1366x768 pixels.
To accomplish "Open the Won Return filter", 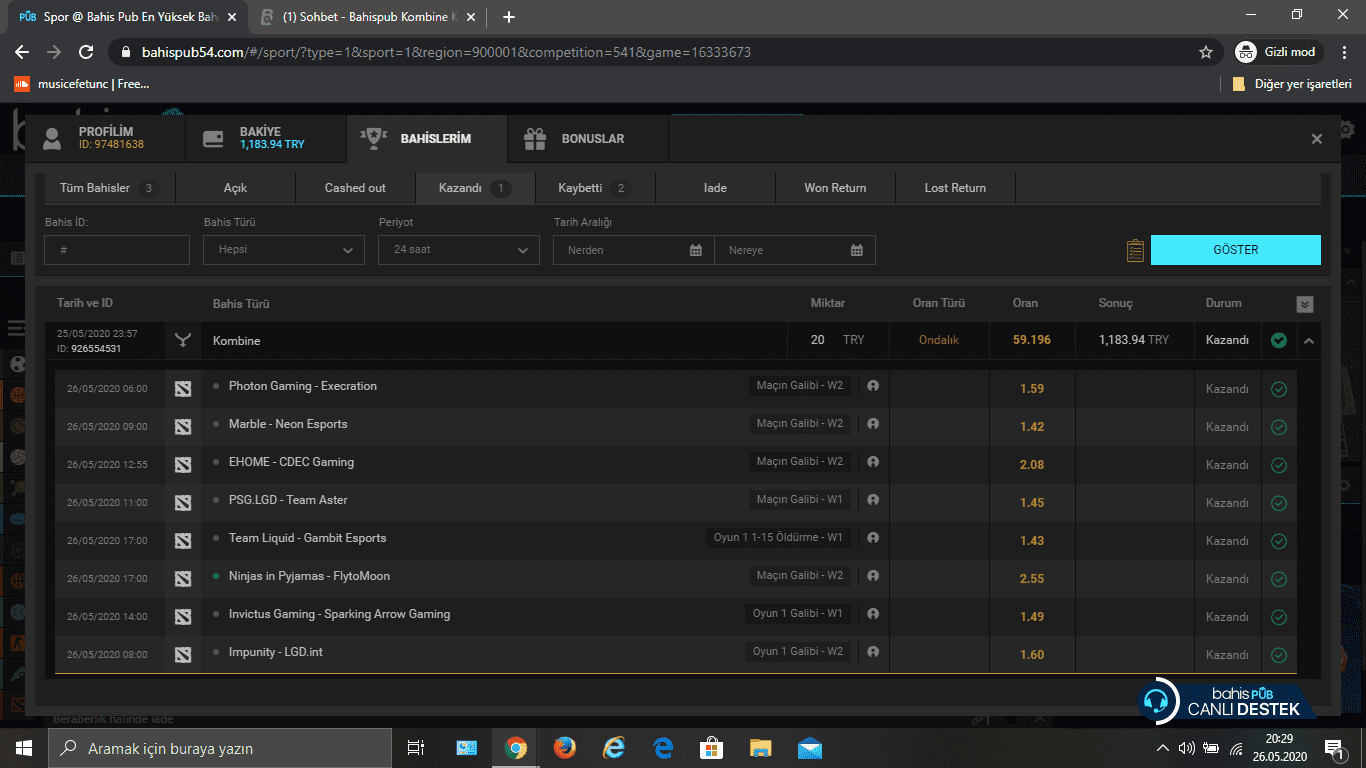I will tap(835, 188).
